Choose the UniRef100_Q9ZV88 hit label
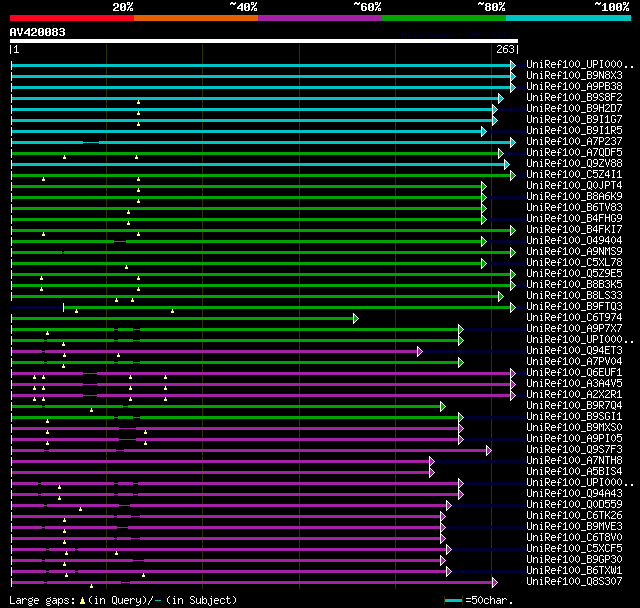Image resolution: width=640 pixels, height=608 pixels. [x=574, y=164]
